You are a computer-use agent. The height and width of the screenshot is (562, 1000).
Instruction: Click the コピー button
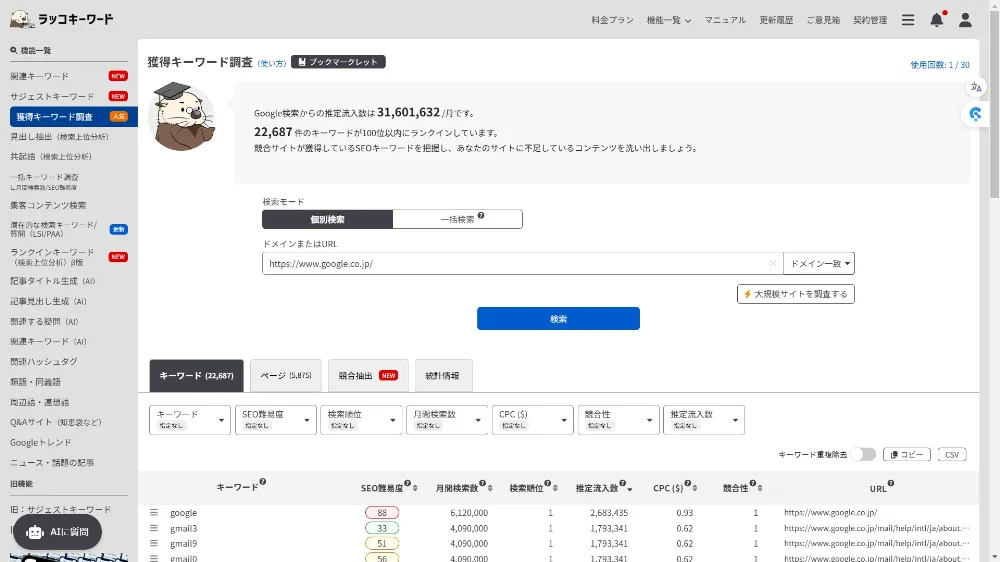[906, 455]
